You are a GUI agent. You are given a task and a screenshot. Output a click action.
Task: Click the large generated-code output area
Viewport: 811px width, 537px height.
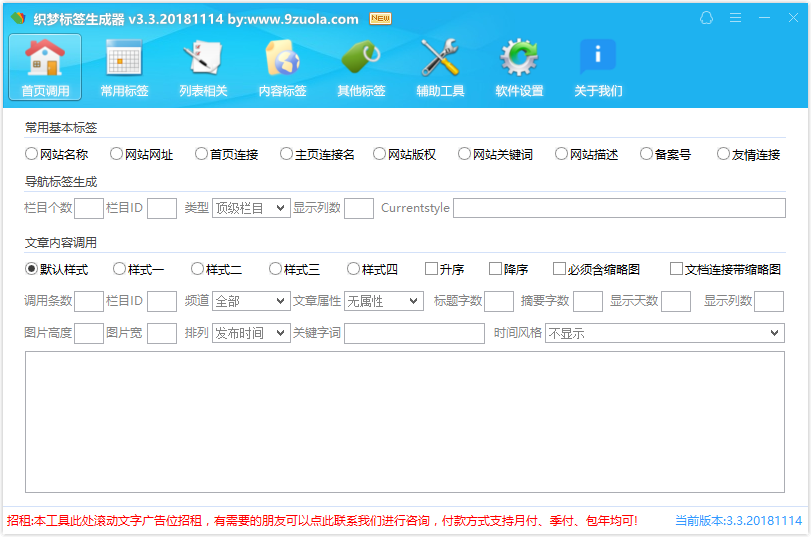coord(405,422)
